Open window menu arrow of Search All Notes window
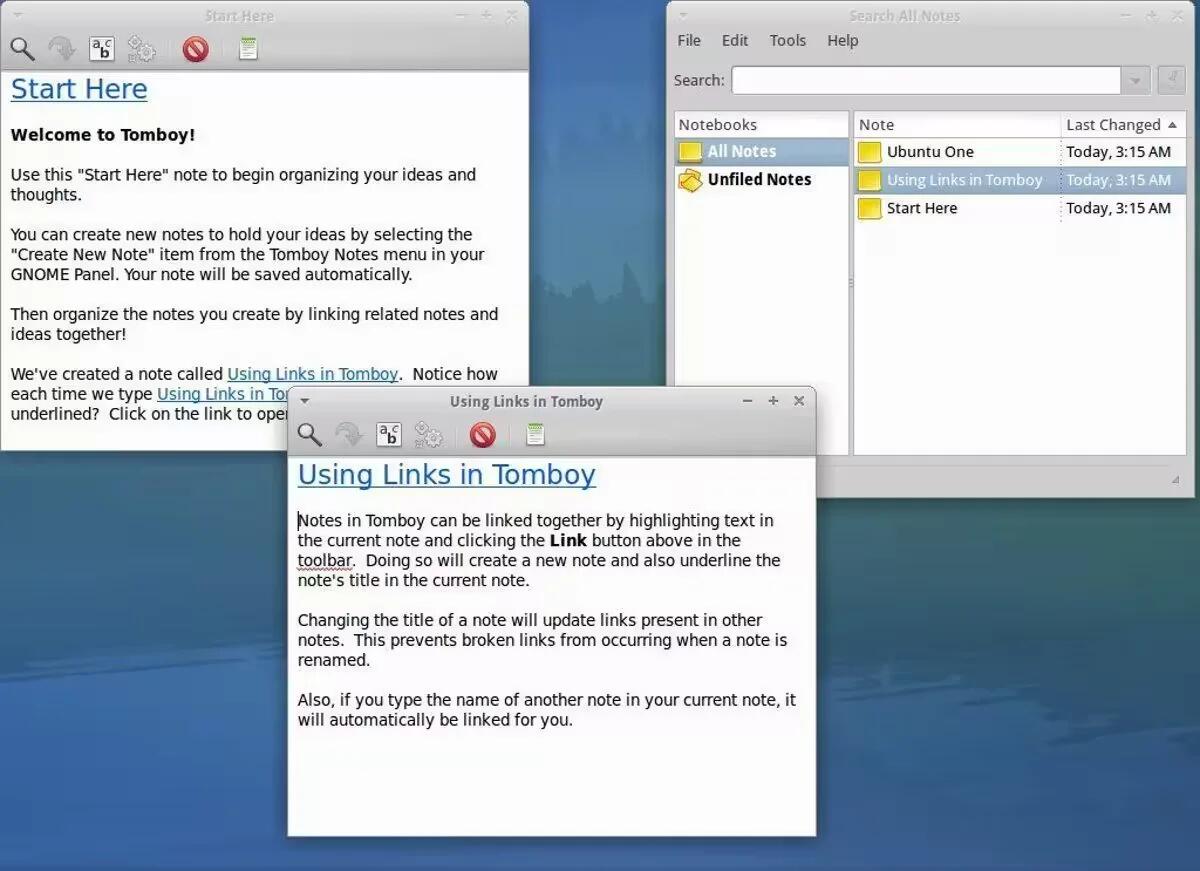The width and height of the screenshot is (1200, 871). 683,16
